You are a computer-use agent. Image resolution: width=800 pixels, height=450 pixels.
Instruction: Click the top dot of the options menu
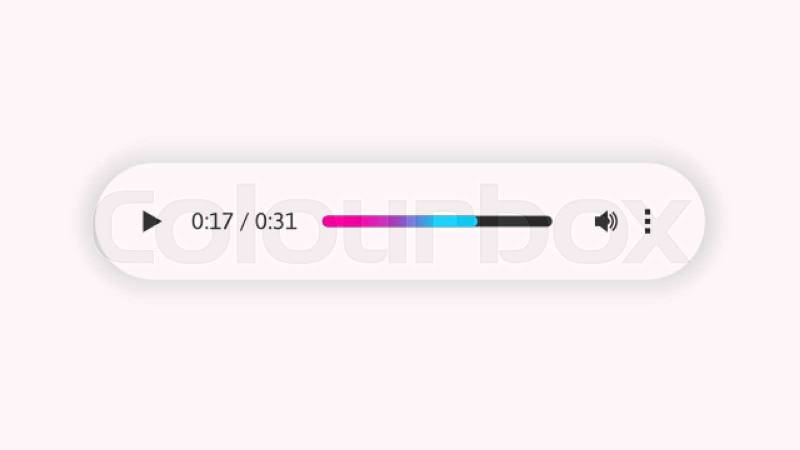[x=647, y=212]
